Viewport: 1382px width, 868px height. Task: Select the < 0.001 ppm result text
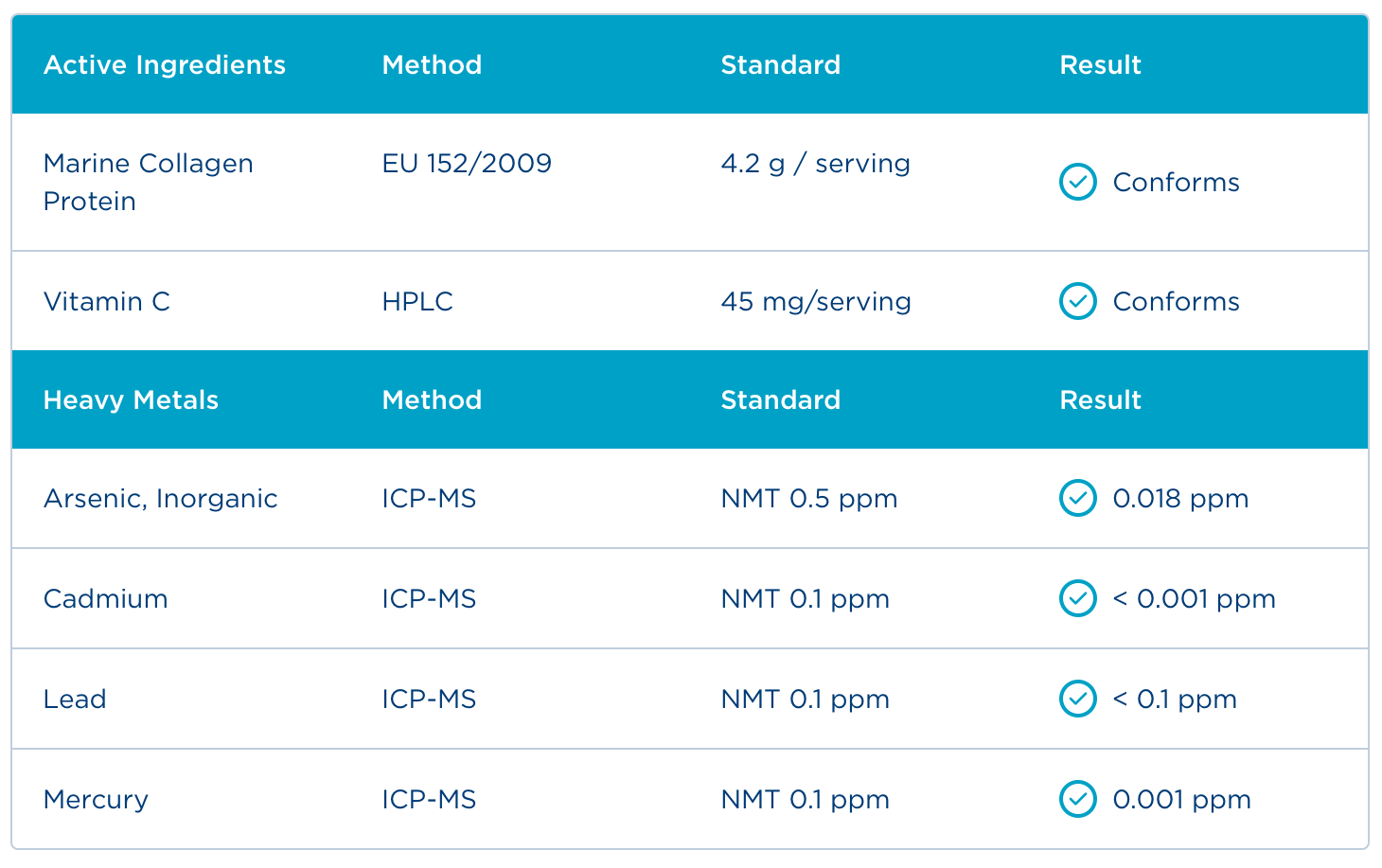[x=1194, y=598]
